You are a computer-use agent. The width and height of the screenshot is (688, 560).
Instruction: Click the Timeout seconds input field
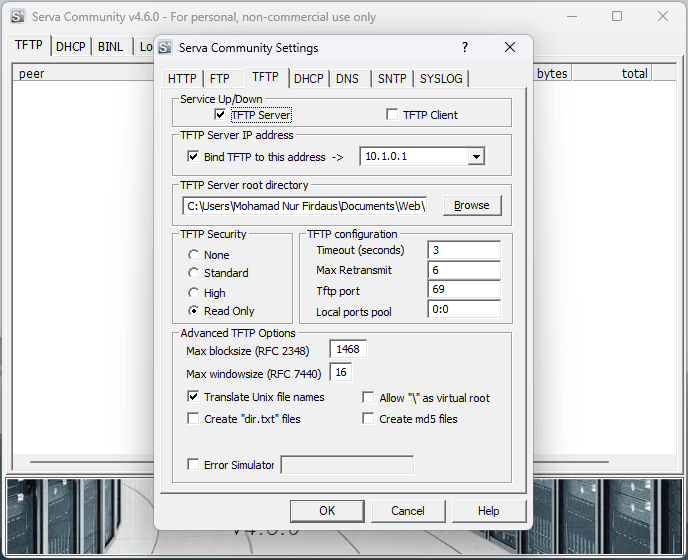click(463, 250)
